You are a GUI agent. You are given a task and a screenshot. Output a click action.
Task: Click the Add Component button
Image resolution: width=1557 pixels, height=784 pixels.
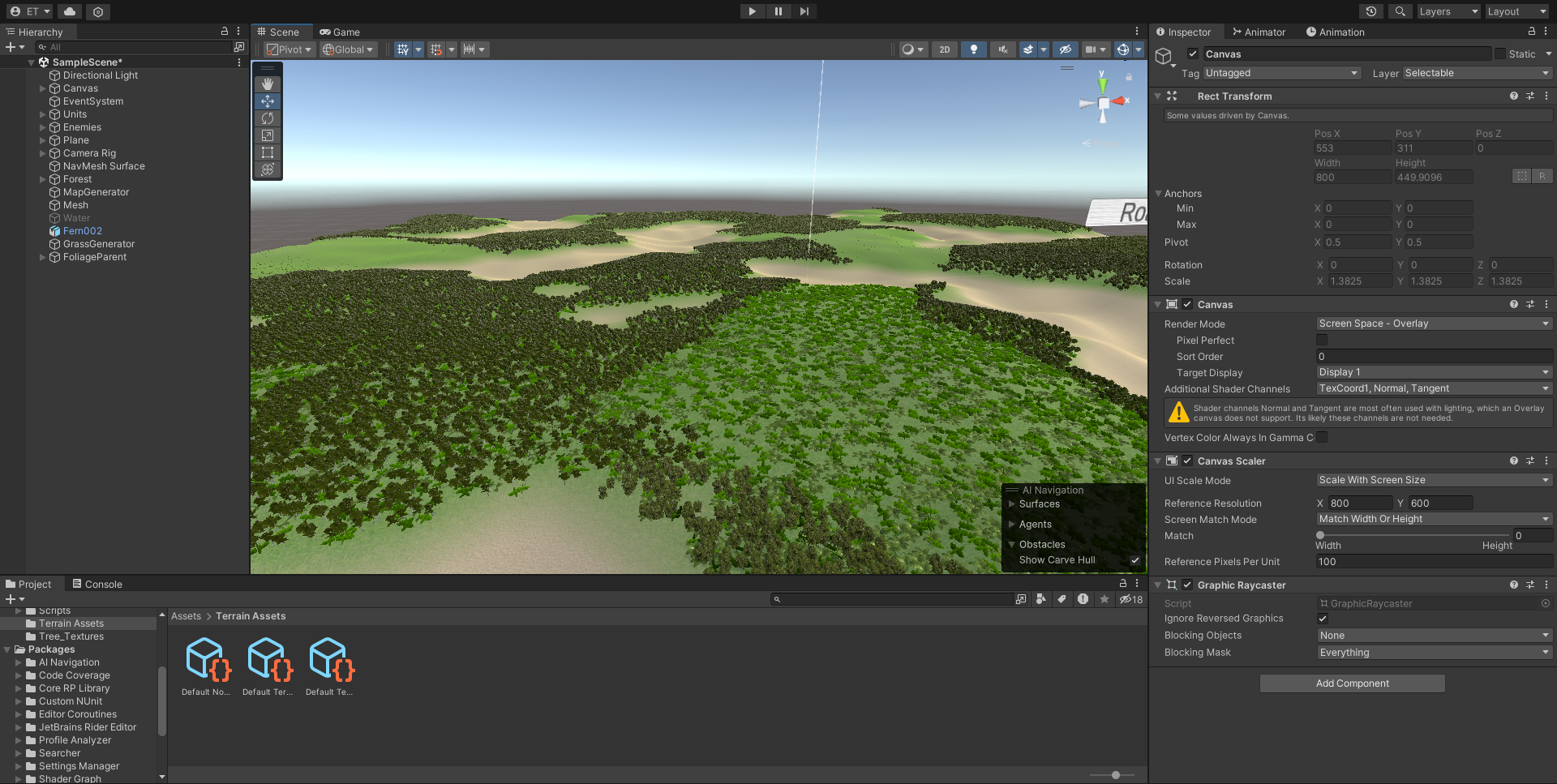click(1351, 683)
